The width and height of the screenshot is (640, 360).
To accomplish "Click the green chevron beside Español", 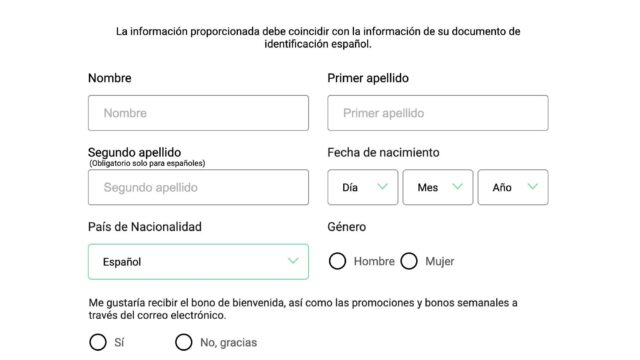I will 293,261.
